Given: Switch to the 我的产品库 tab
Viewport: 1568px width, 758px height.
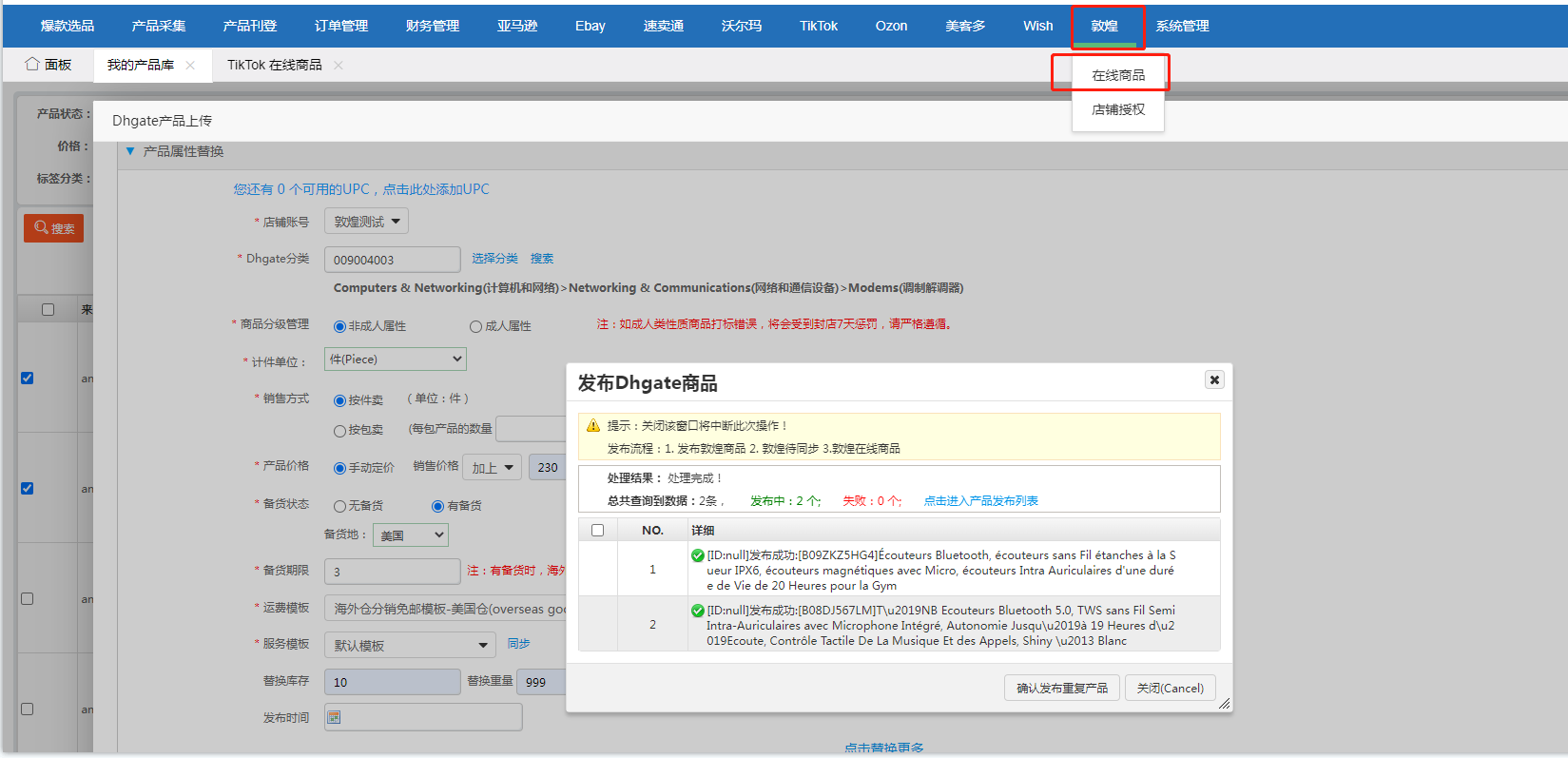Looking at the screenshot, I should (141, 65).
